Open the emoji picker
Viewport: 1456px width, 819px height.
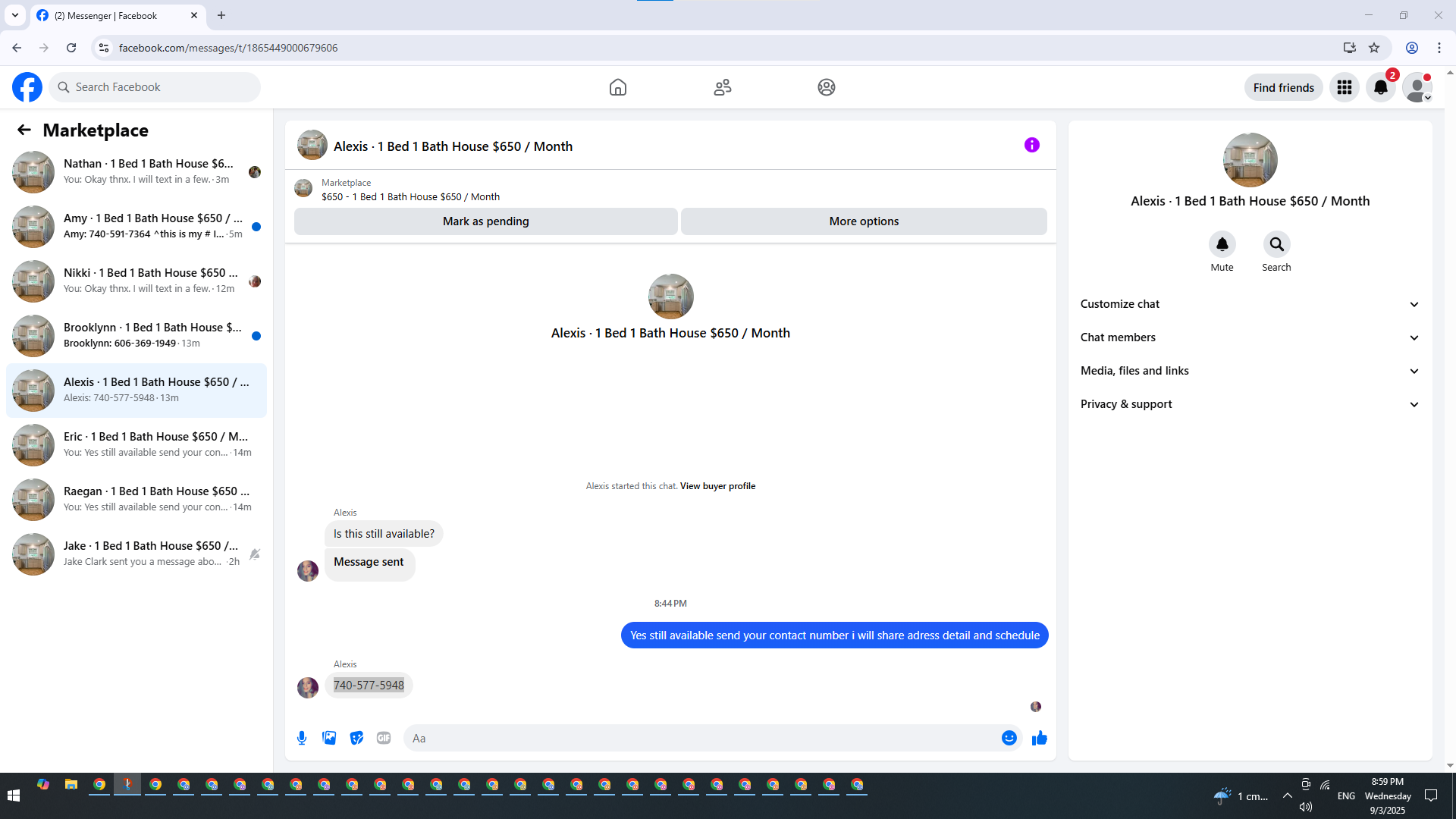point(1009,738)
